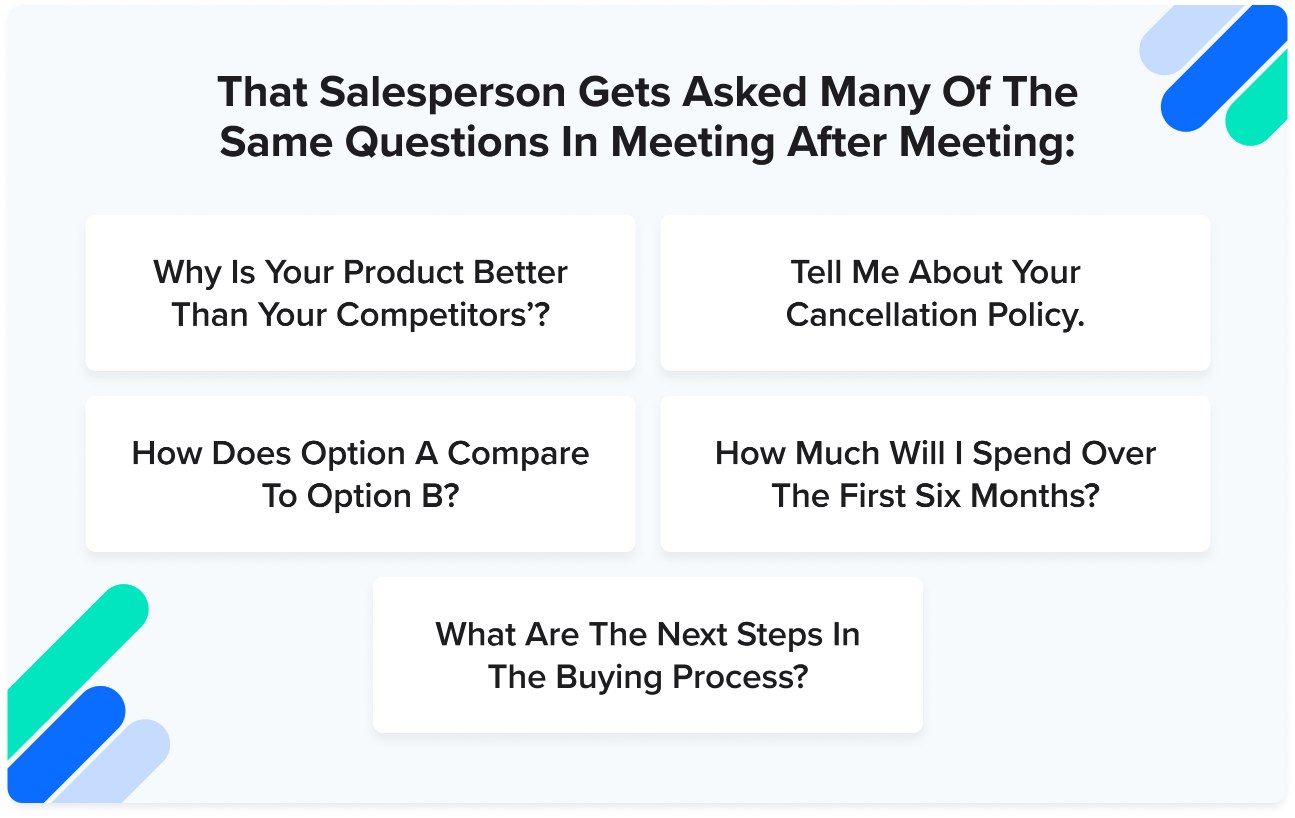Click the text 'Than Your Competitors'?'

point(360,315)
